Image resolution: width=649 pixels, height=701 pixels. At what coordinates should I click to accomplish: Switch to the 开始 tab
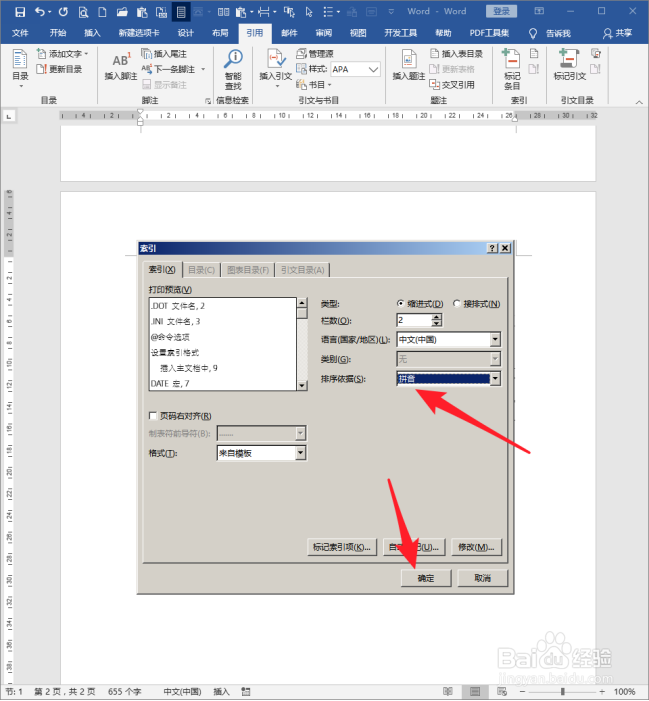(x=58, y=33)
